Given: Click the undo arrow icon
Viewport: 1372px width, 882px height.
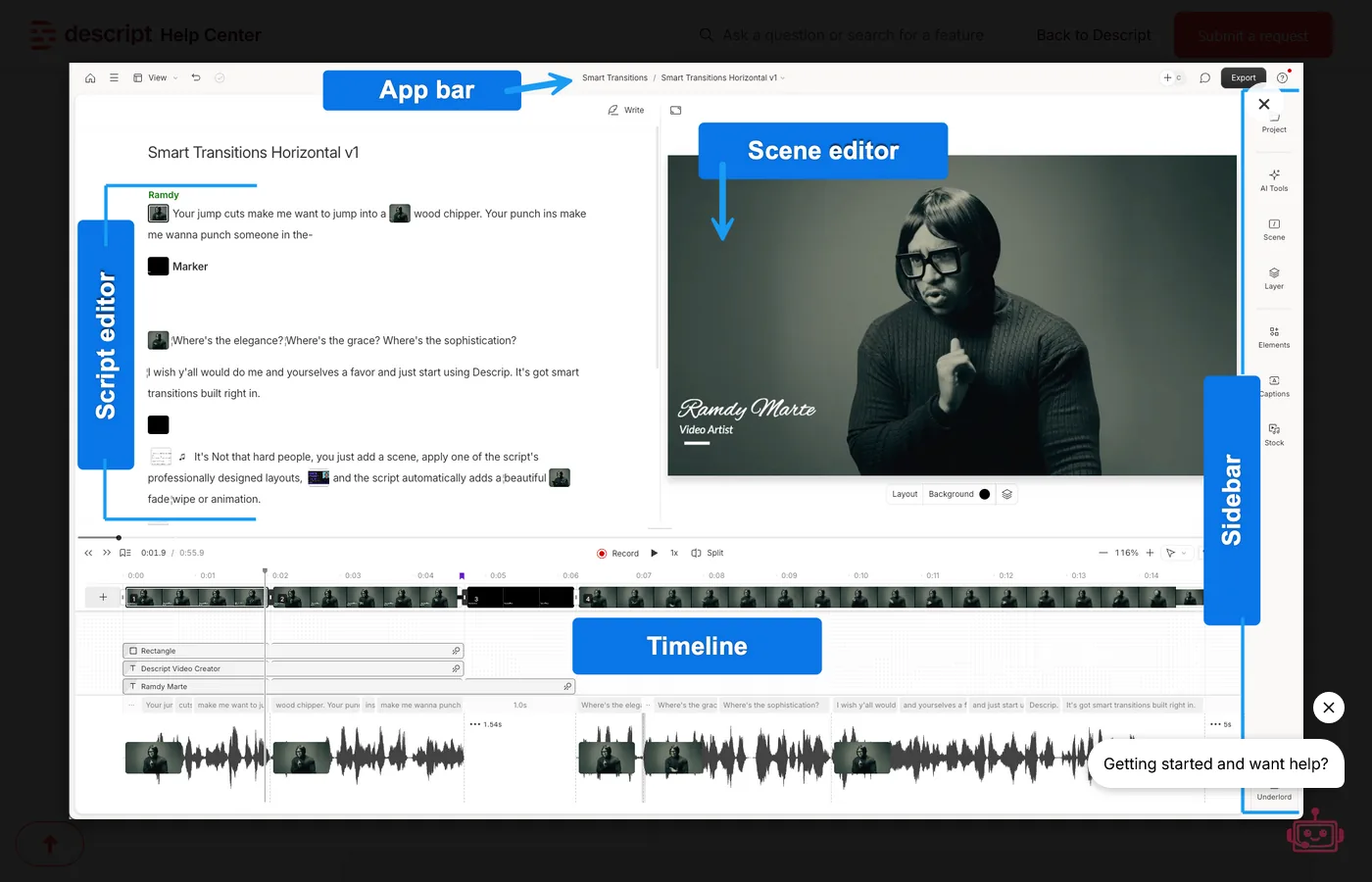Looking at the screenshot, I should 196,77.
